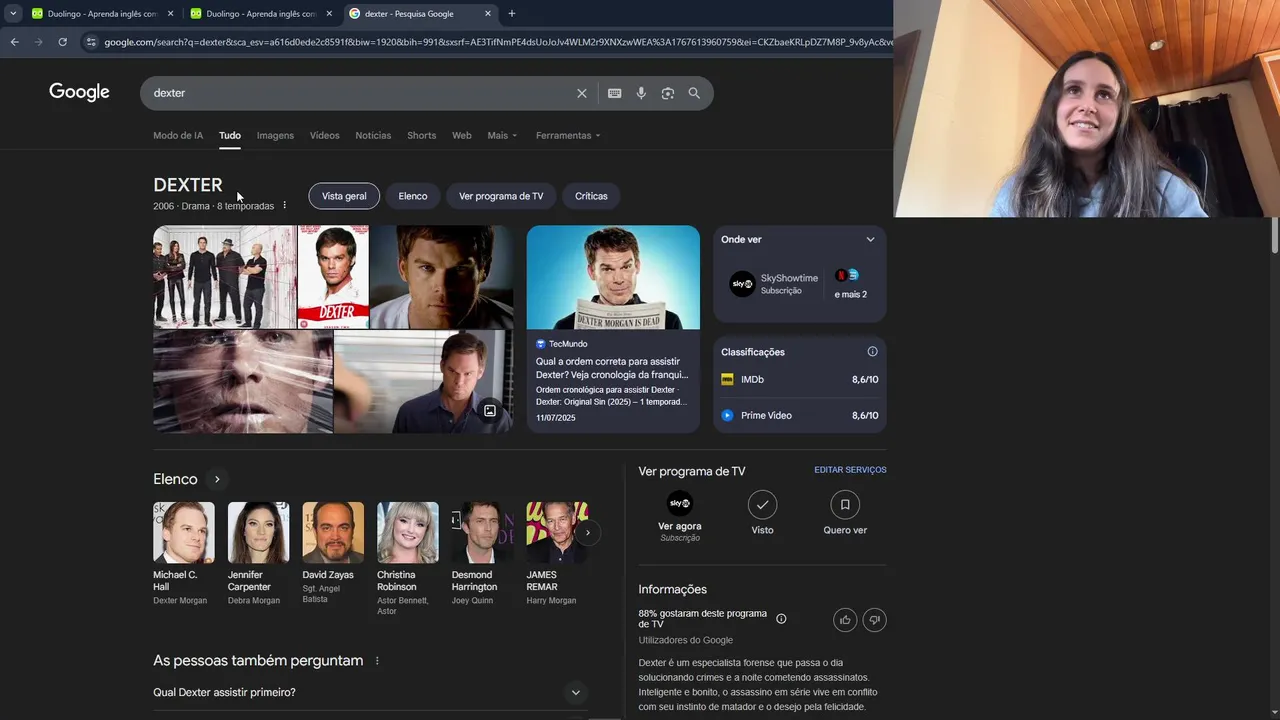Select the Ver programa de TV chip
The image size is (1280, 720).
click(x=501, y=196)
